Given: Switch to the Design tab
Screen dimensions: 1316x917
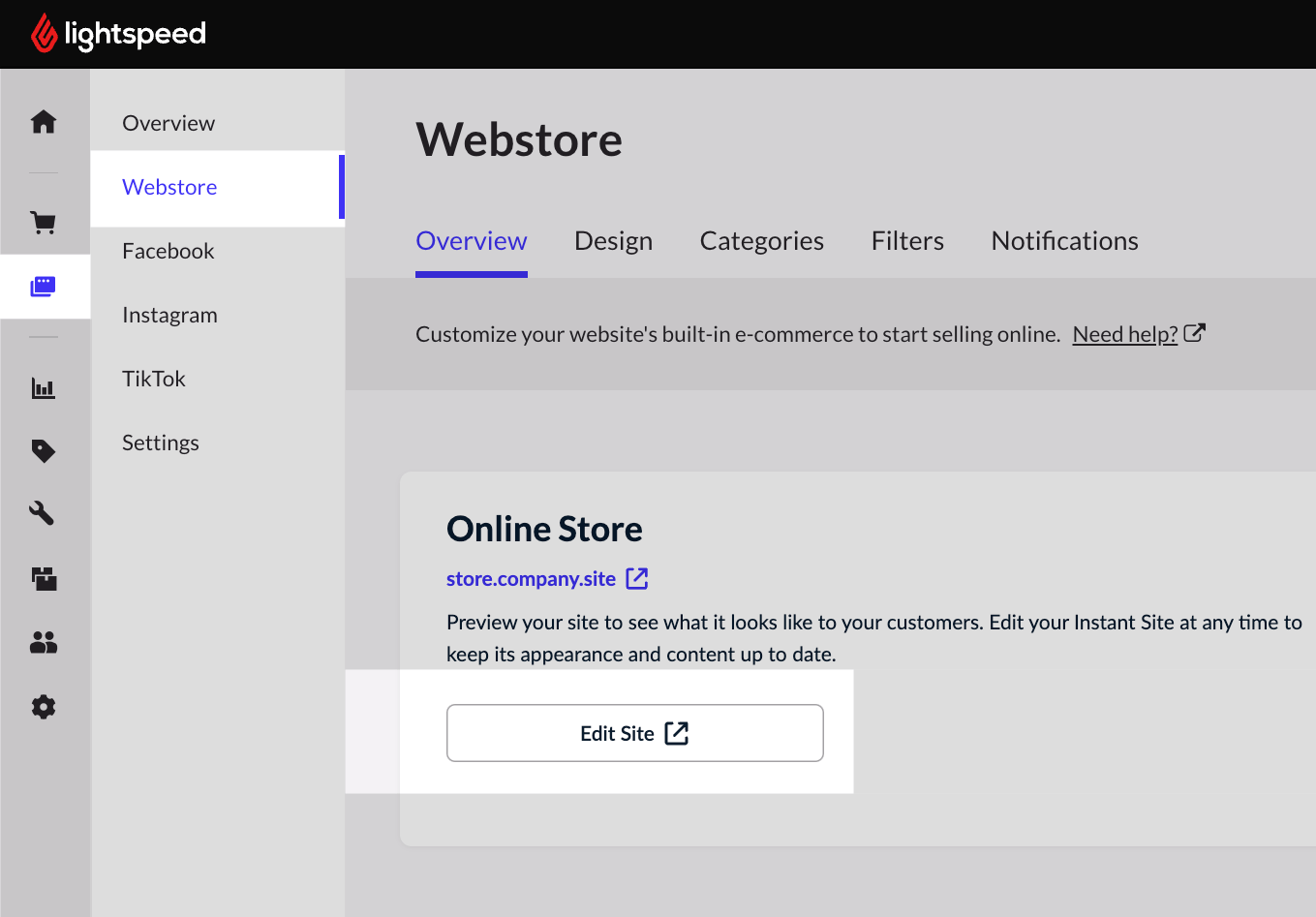Looking at the screenshot, I should (x=613, y=240).
